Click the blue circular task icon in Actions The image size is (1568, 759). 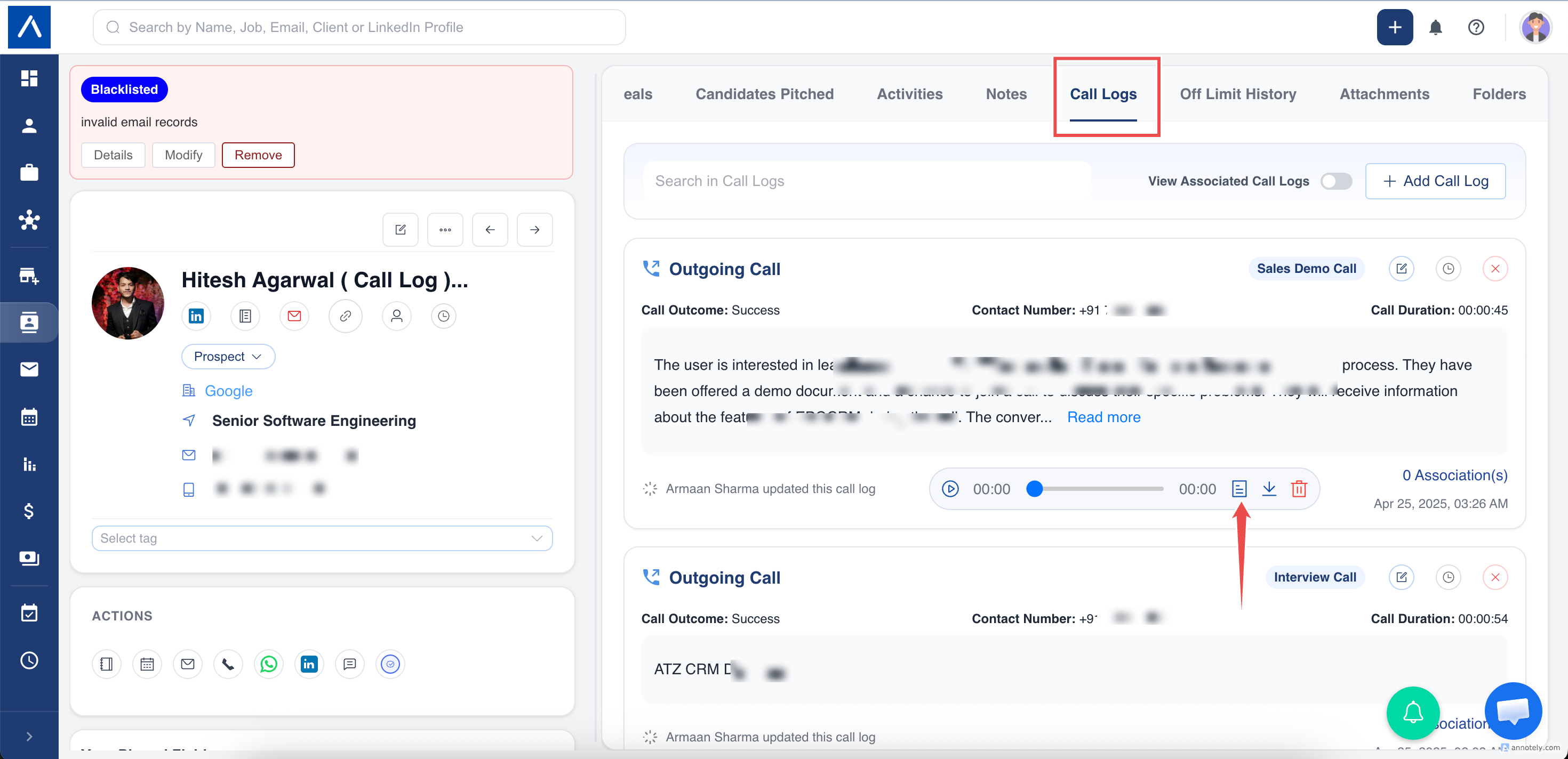point(390,664)
